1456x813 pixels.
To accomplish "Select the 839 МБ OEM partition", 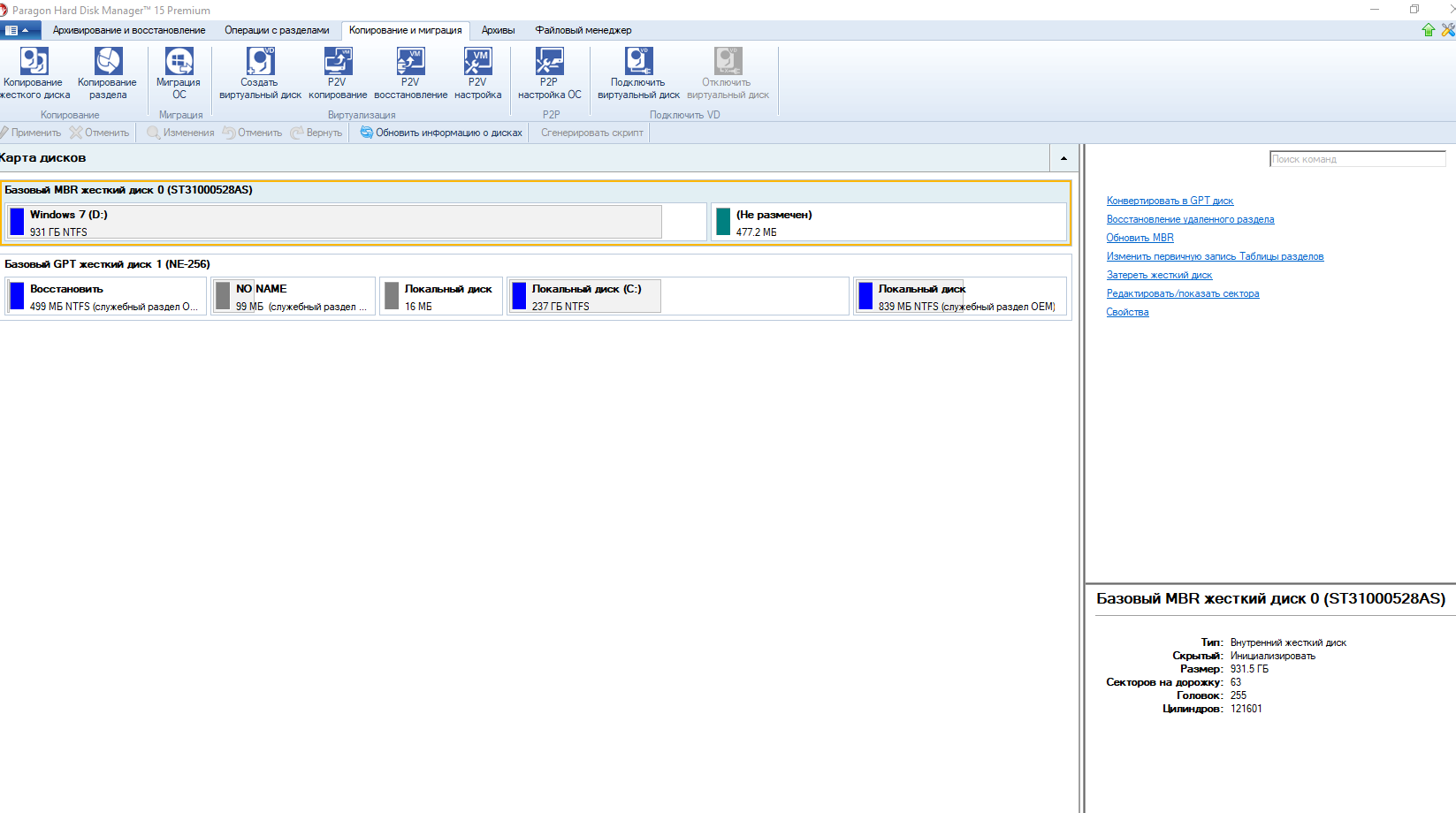I will pyautogui.click(x=960, y=297).
